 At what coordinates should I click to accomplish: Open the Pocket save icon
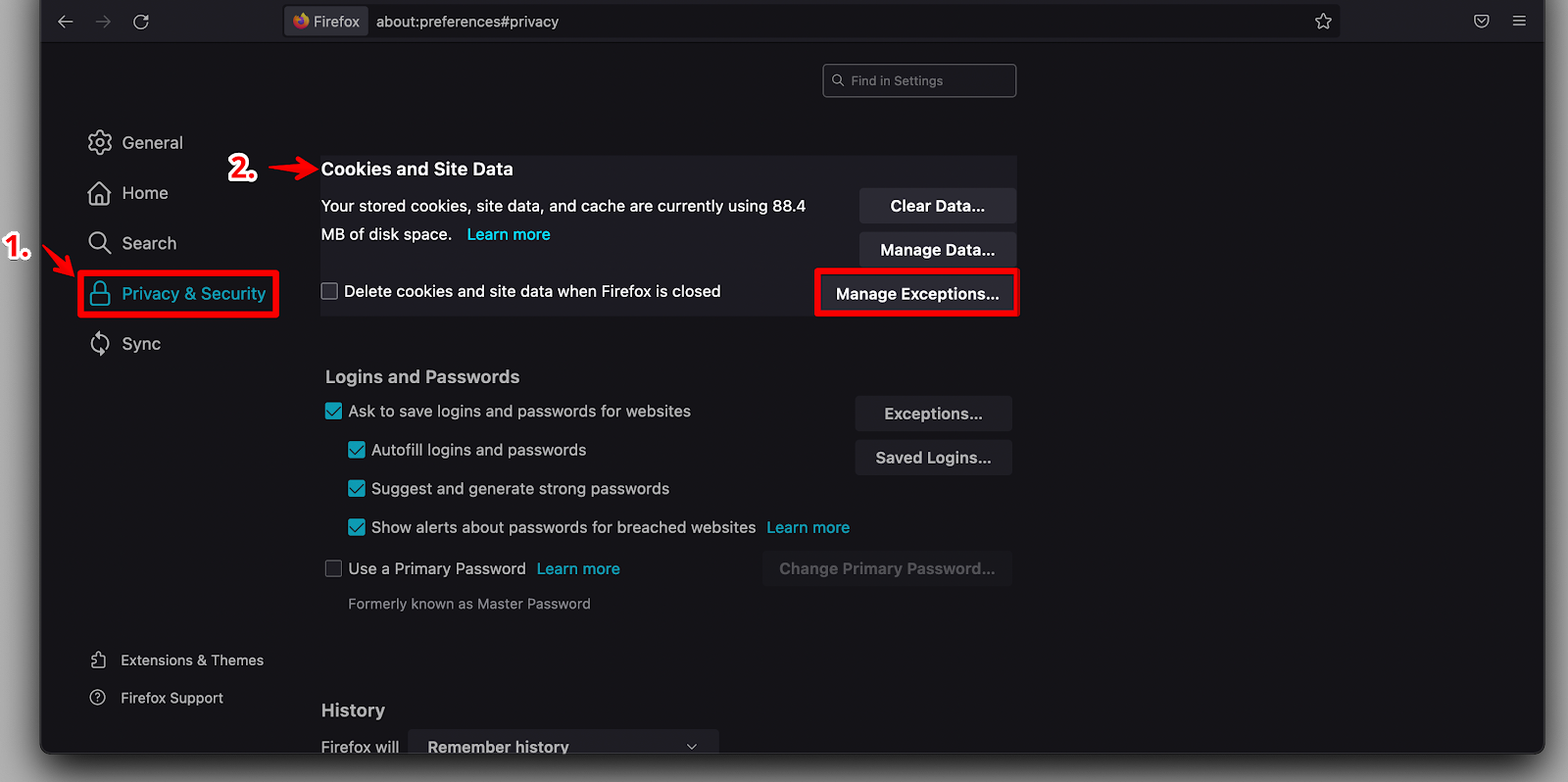(1481, 22)
